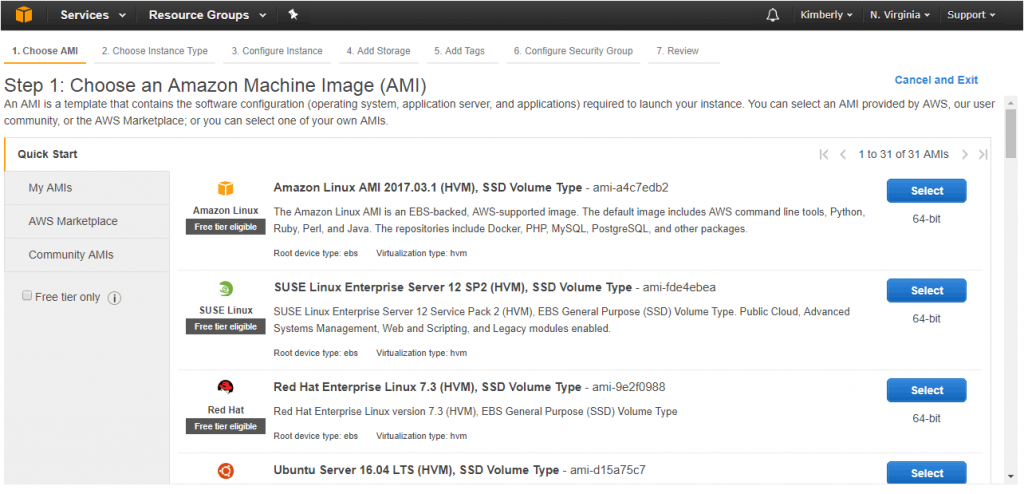Go to 4. Add Storage step

tap(378, 51)
